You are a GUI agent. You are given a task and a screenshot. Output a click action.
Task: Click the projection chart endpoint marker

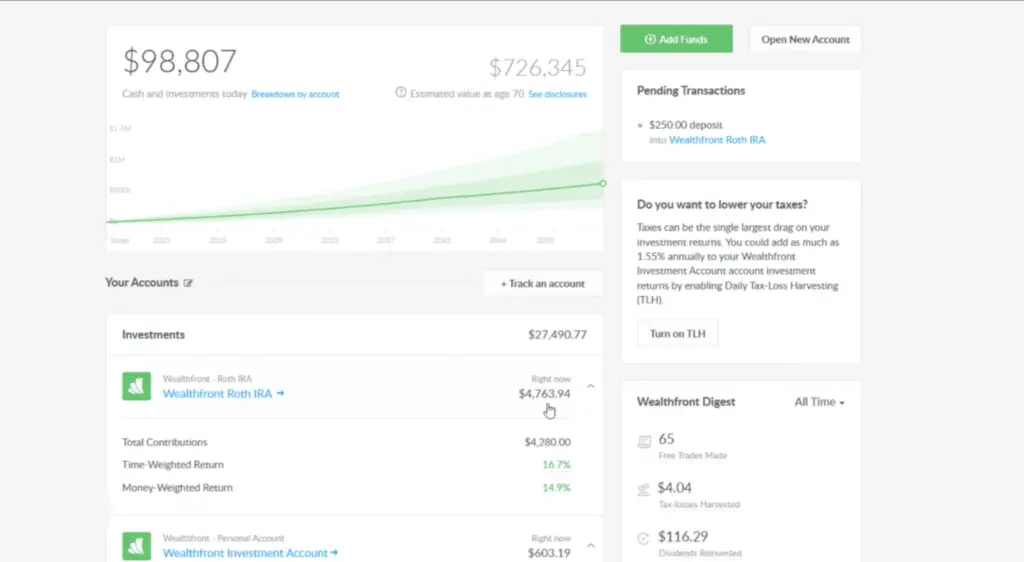pyautogui.click(x=603, y=183)
